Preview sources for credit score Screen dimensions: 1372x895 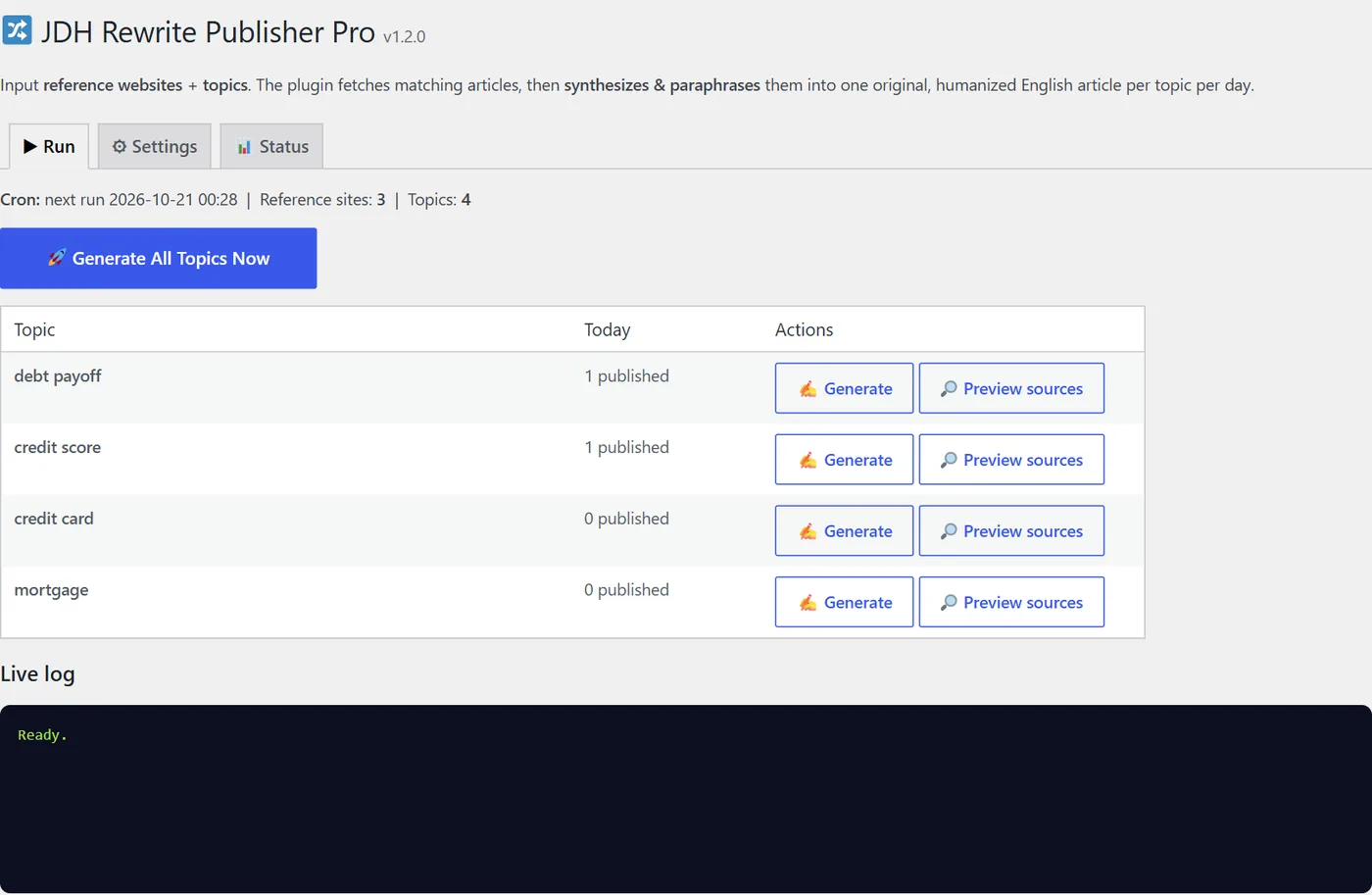[x=1011, y=460]
